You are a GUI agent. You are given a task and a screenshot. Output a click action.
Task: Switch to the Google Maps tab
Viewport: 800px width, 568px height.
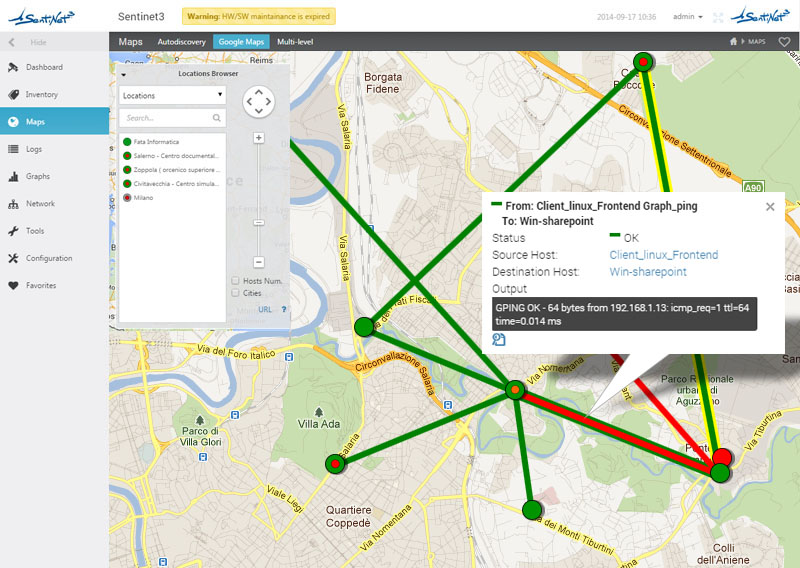click(241, 42)
